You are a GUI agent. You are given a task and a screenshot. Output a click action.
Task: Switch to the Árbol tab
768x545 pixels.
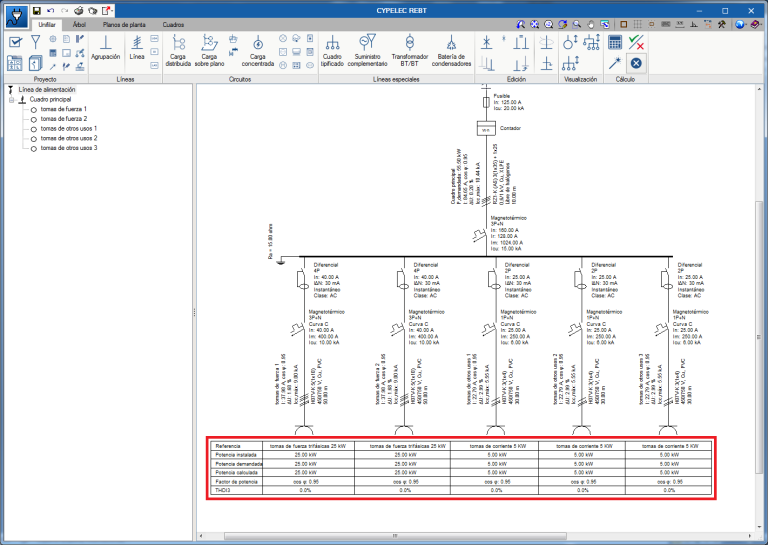(x=79, y=23)
